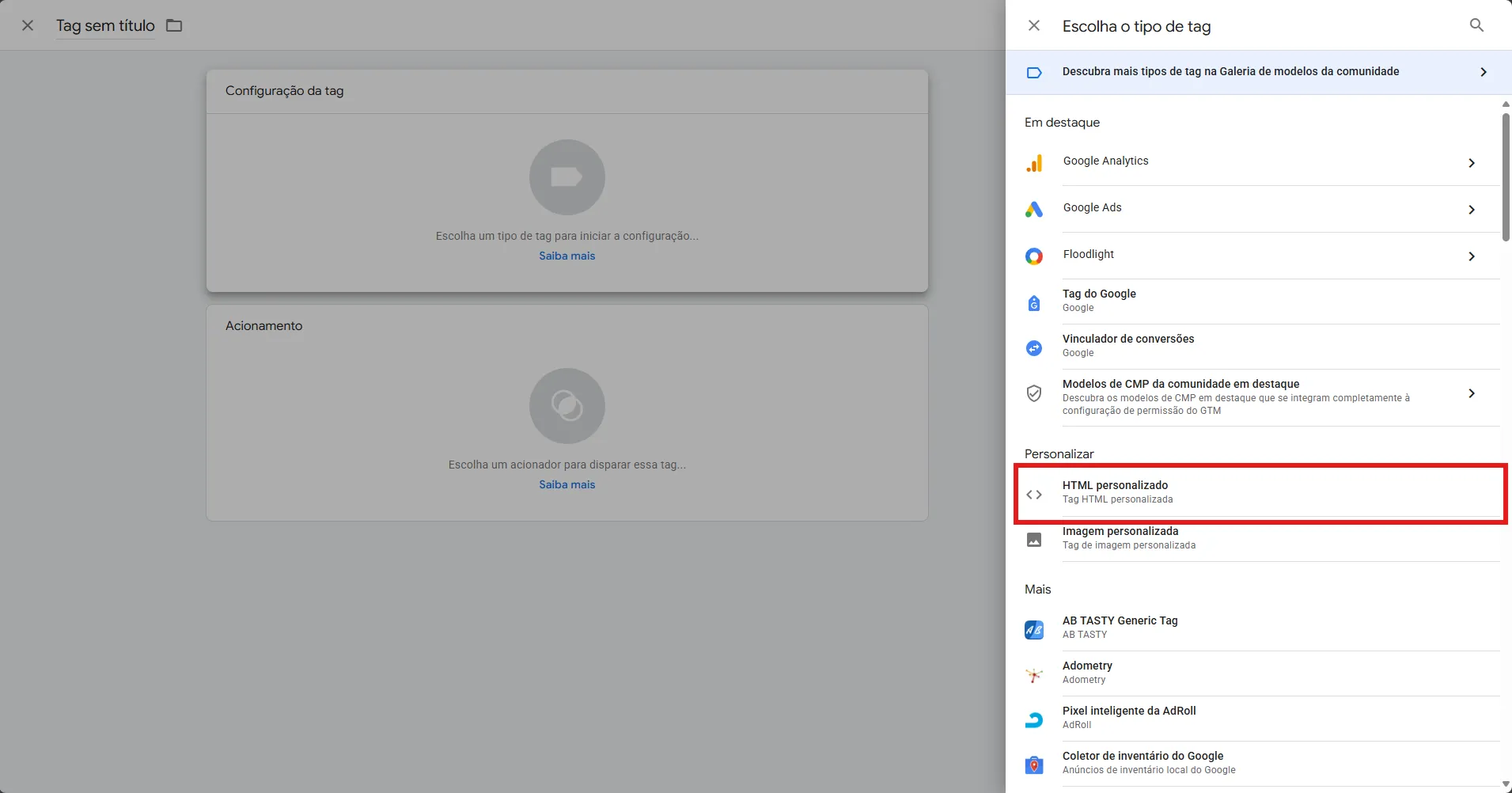Viewport: 1512px width, 793px height.
Task: Click the Imagem personalizada picture icon
Action: 1034,540
